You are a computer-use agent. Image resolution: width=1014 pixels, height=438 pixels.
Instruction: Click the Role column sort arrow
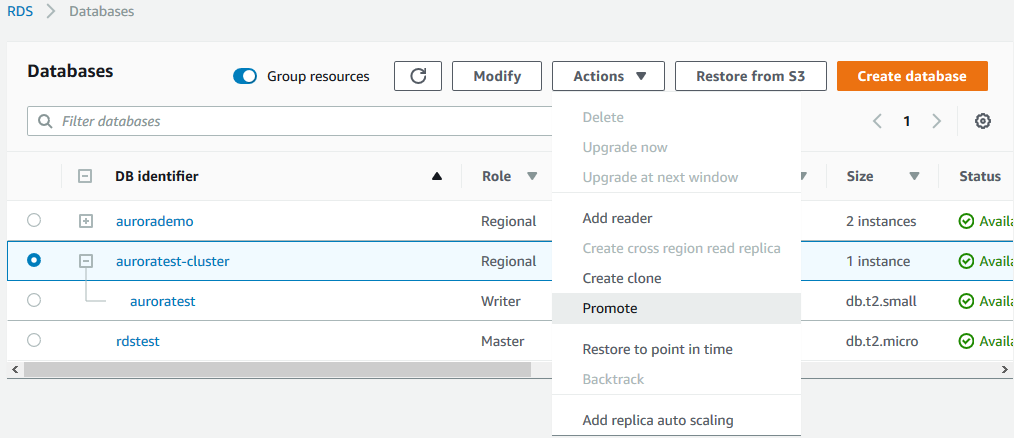point(532,177)
